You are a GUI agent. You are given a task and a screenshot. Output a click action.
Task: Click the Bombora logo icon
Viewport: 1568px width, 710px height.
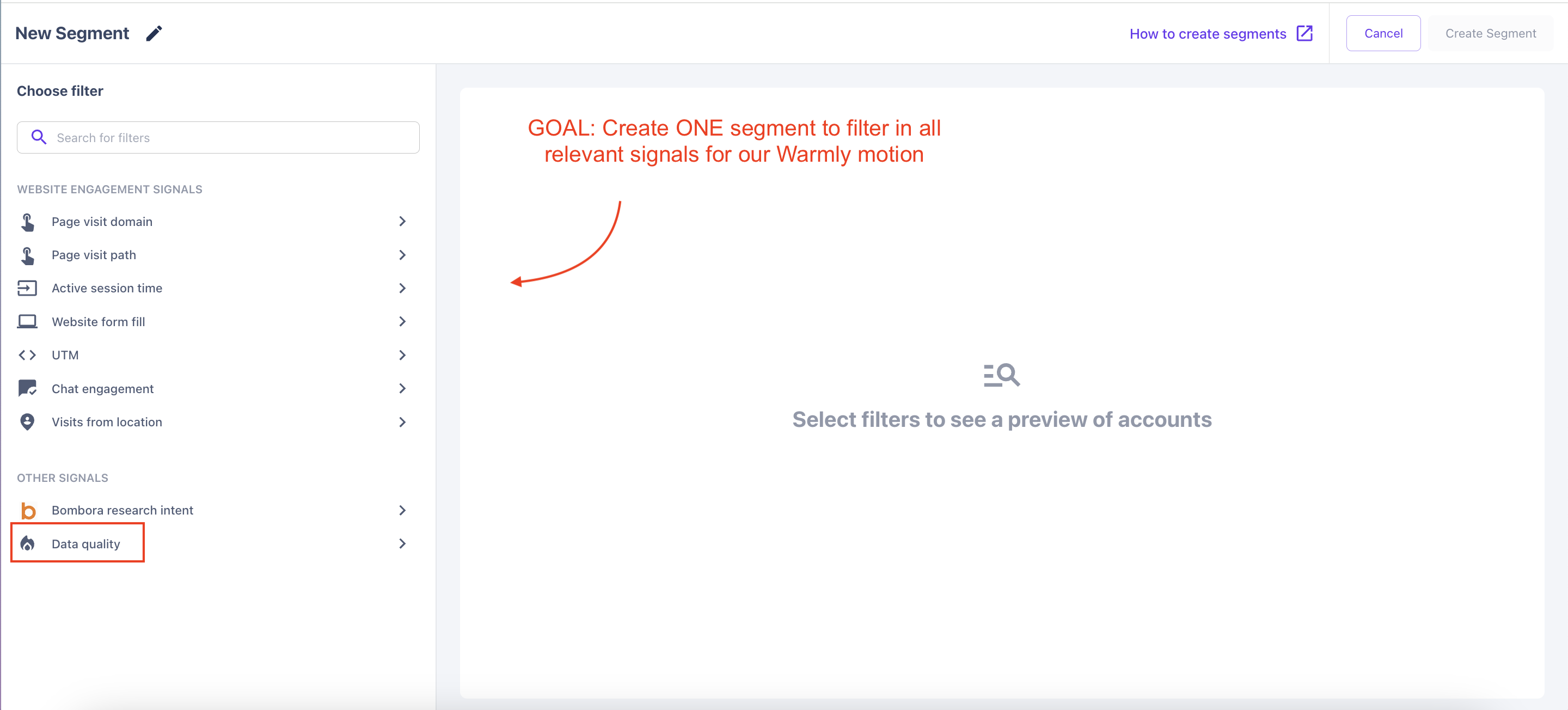pyautogui.click(x=28, y=510)
